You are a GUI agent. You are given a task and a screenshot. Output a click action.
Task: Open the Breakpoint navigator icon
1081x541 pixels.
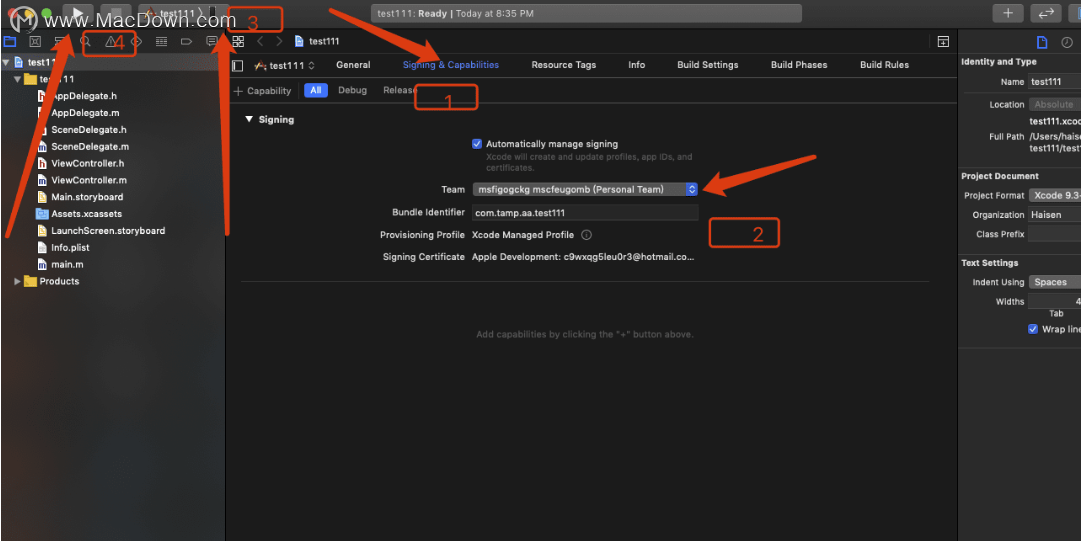[x=186, y=41]
